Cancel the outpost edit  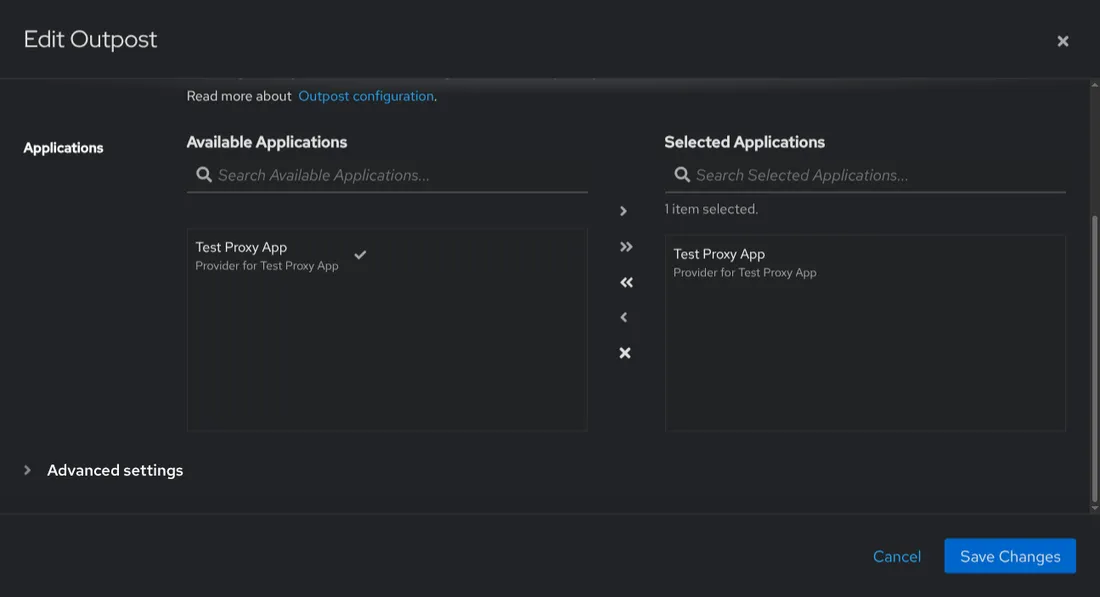click(897, 556)
